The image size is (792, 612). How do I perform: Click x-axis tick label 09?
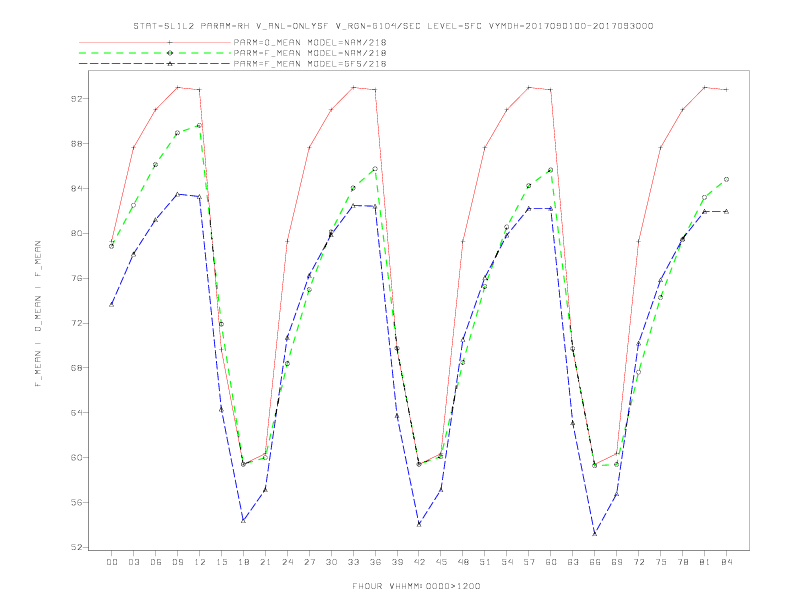click(177, 562)
